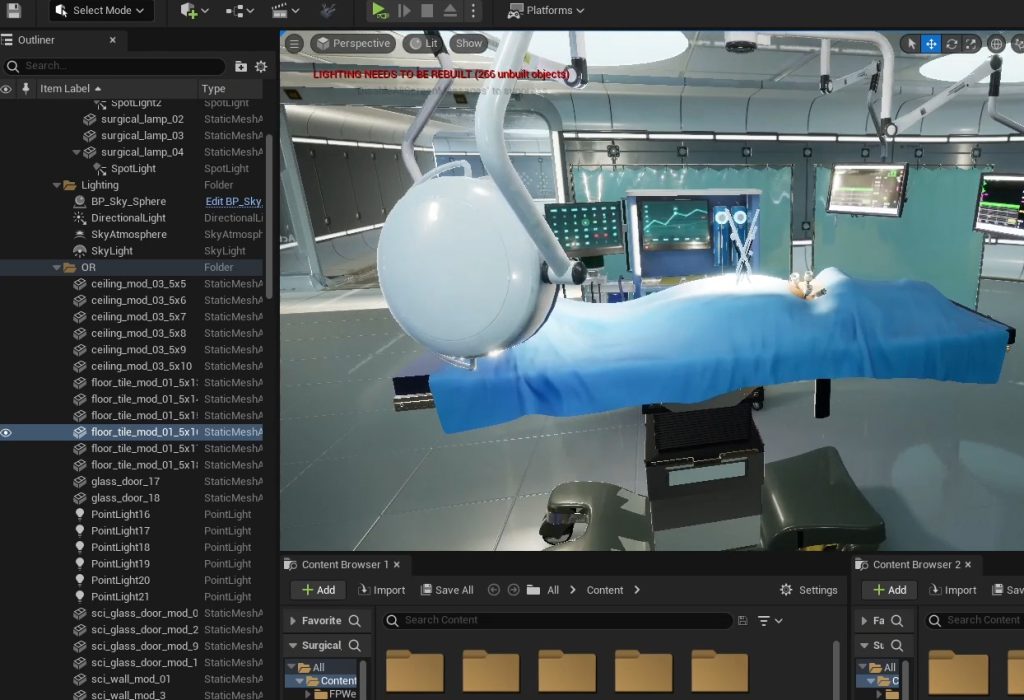Click the Outliner settings gear icon
This screenshot has height=700, width=1024.
[x=261, y=66]
